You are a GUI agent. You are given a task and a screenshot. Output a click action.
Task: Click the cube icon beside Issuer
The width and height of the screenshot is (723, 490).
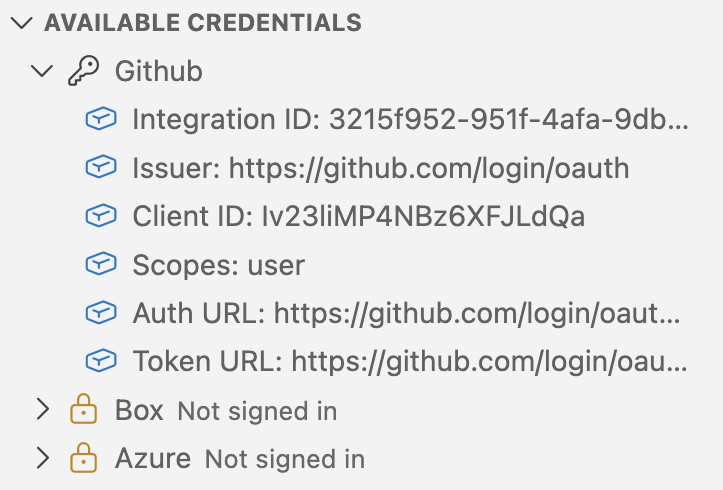point(99,168)
